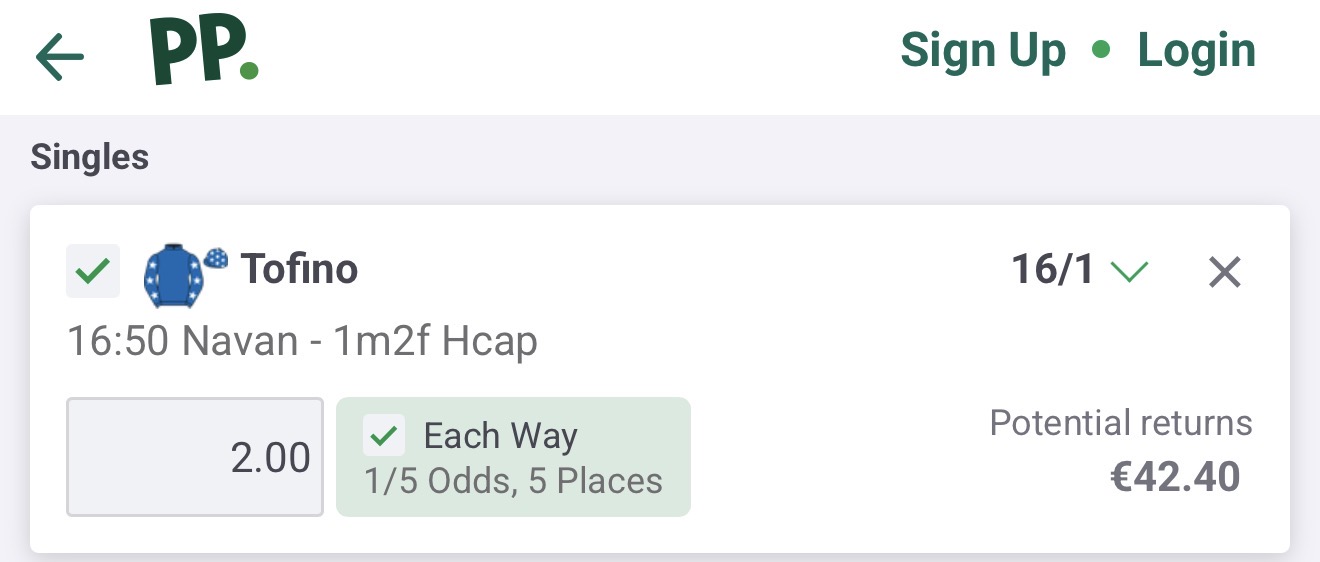
Task: Open the 16/1 odds selector
Action: tap(1053, 270)
